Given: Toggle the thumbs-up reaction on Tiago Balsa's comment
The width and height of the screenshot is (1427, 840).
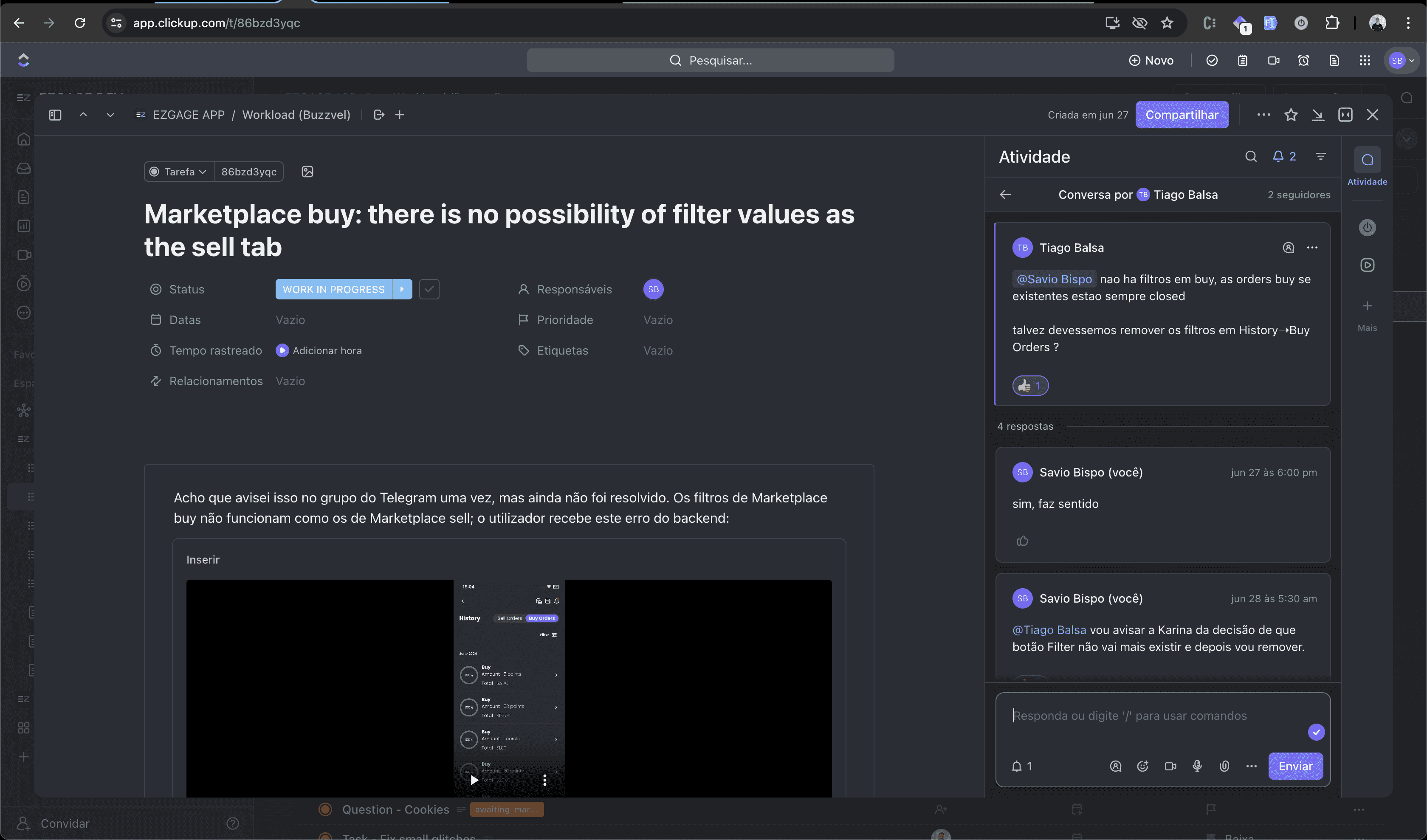Looking at the screenshot, I should (x=1030, y=386).
